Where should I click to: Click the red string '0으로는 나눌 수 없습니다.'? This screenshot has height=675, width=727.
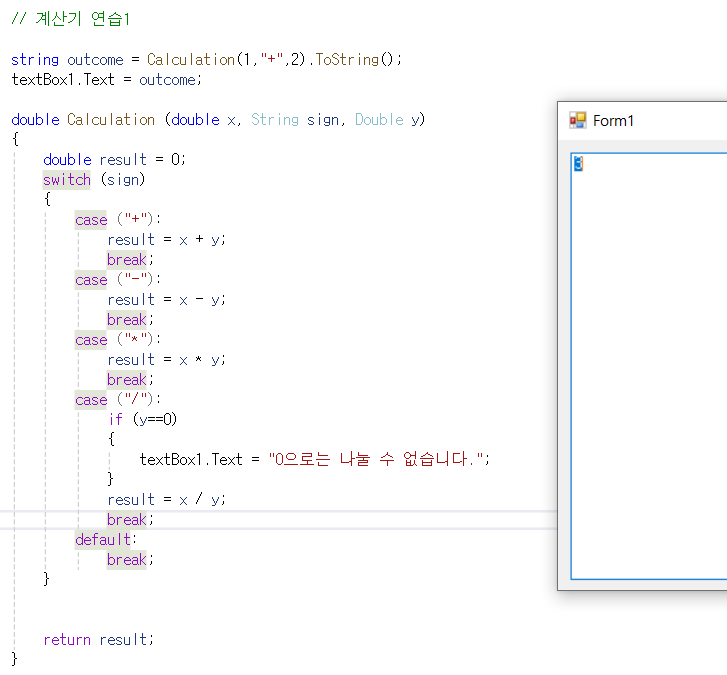pyautogui.click(x=376, y=459)
